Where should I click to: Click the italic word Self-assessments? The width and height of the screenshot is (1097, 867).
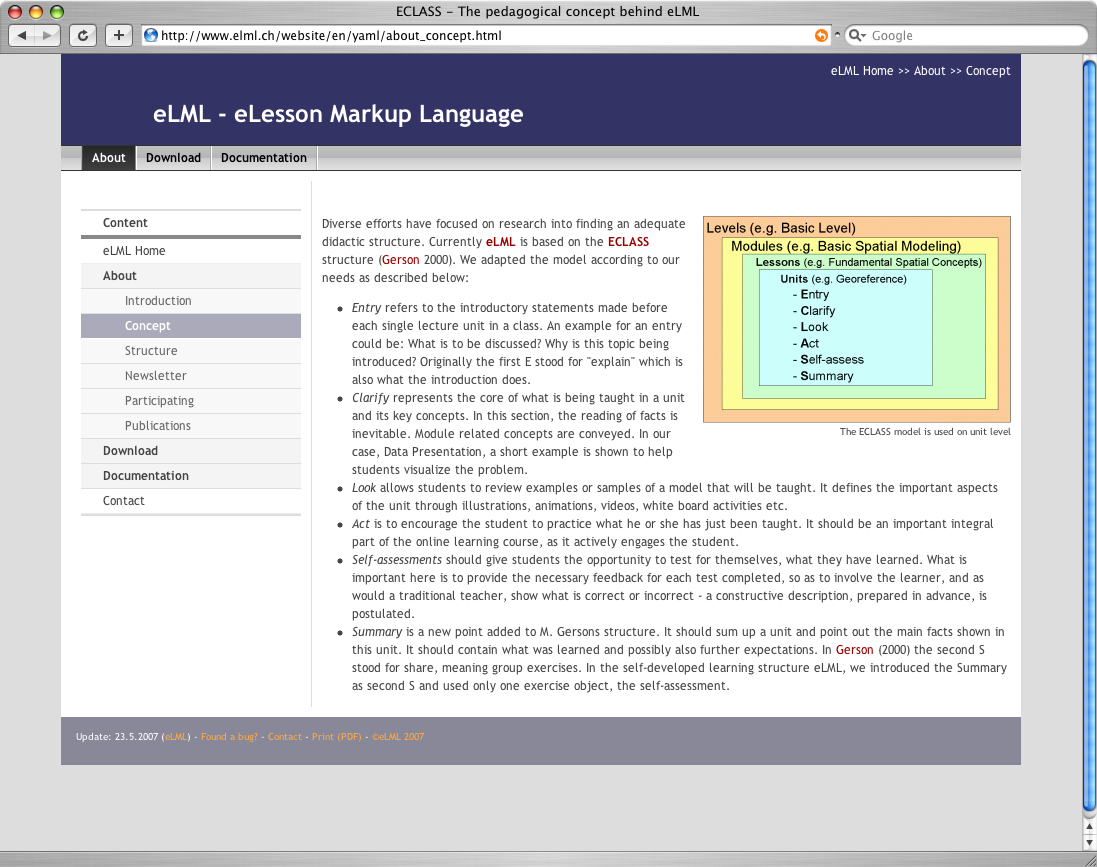coord(397,561)
